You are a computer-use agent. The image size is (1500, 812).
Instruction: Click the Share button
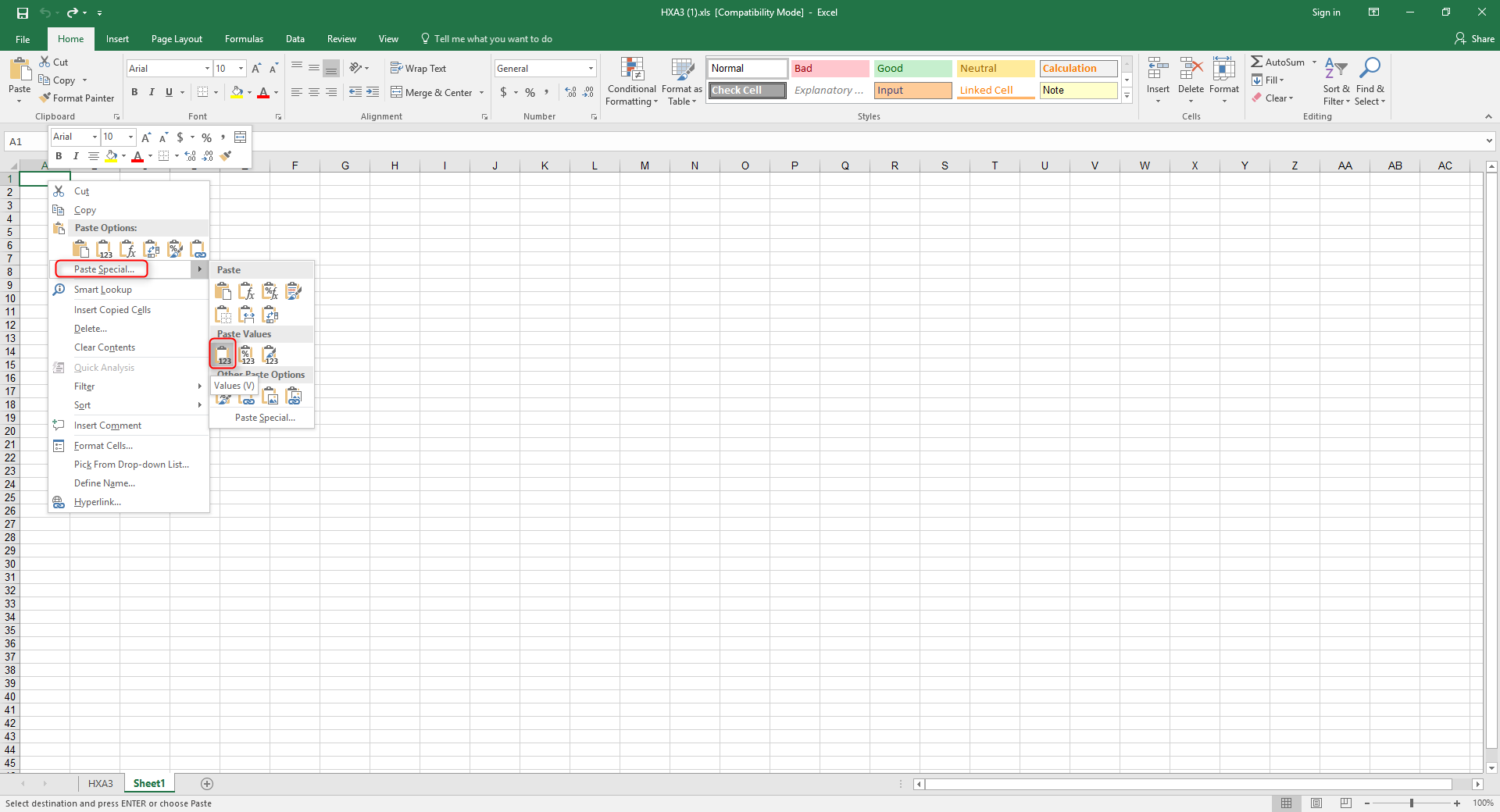pyautogui.click(x=1474, y=39)
